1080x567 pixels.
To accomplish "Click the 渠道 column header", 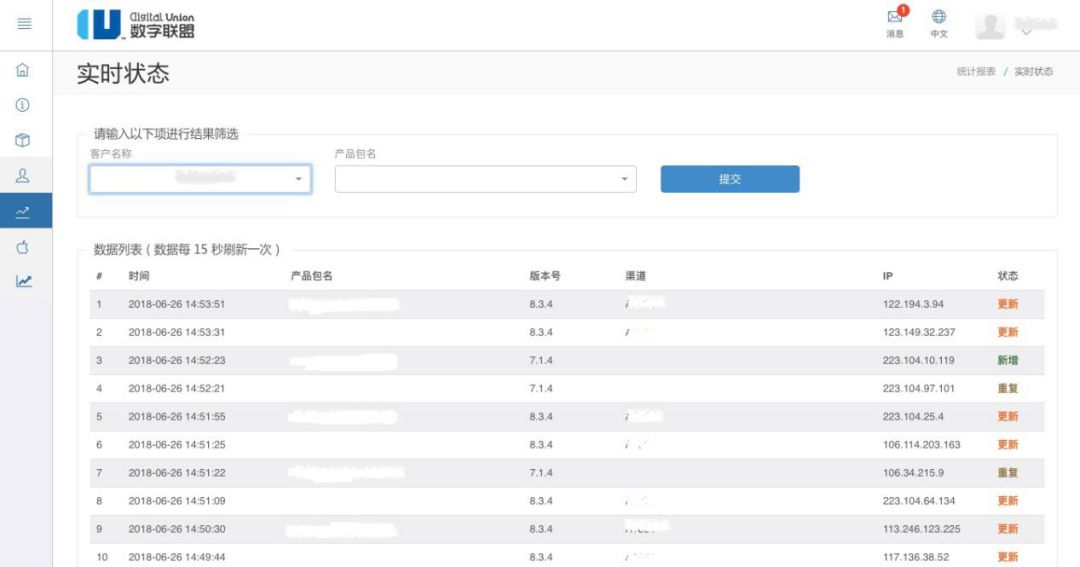I will pyautogui.click(x=636, y=276).
